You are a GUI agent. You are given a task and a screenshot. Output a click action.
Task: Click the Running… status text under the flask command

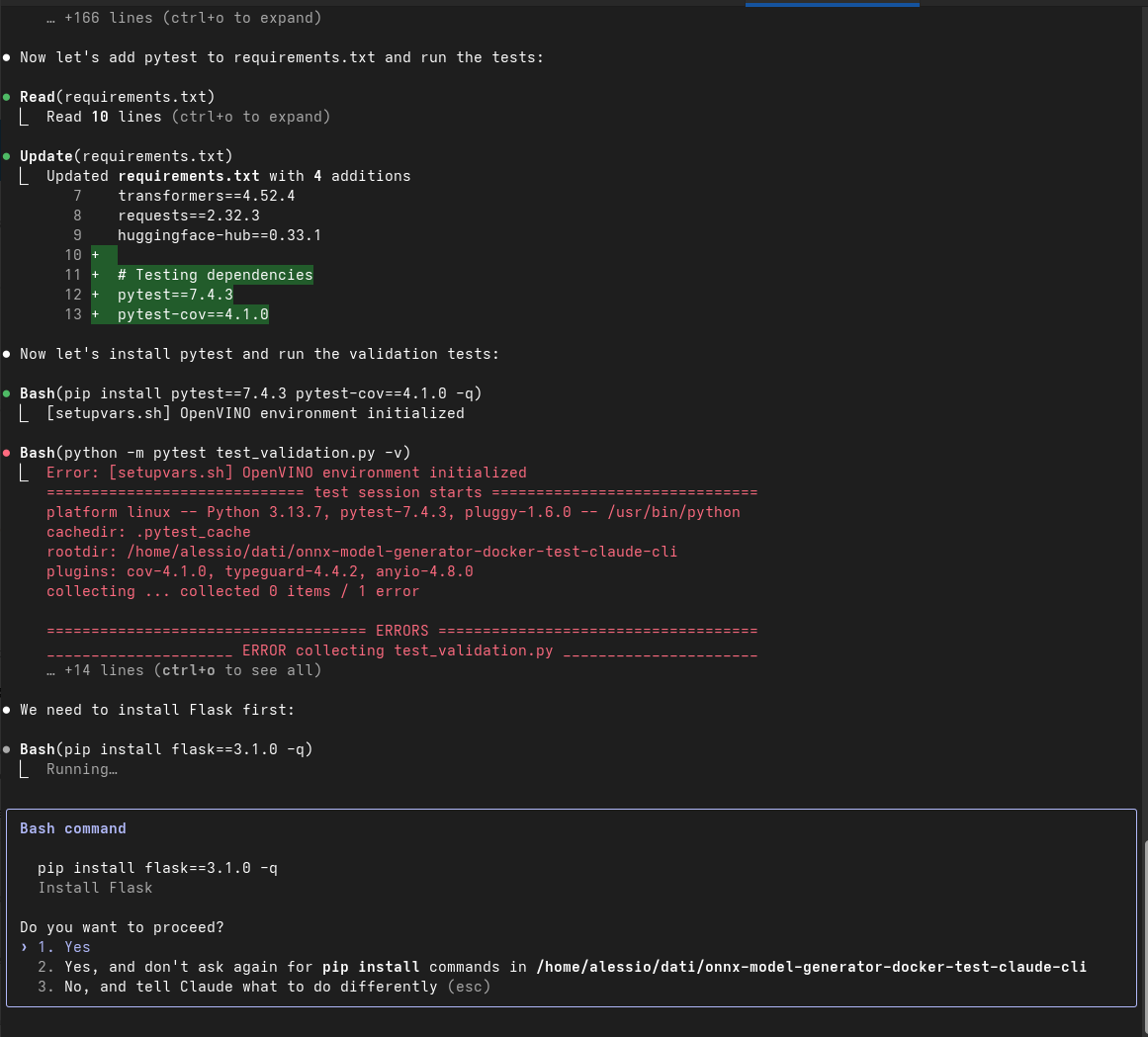click(81, 769)
